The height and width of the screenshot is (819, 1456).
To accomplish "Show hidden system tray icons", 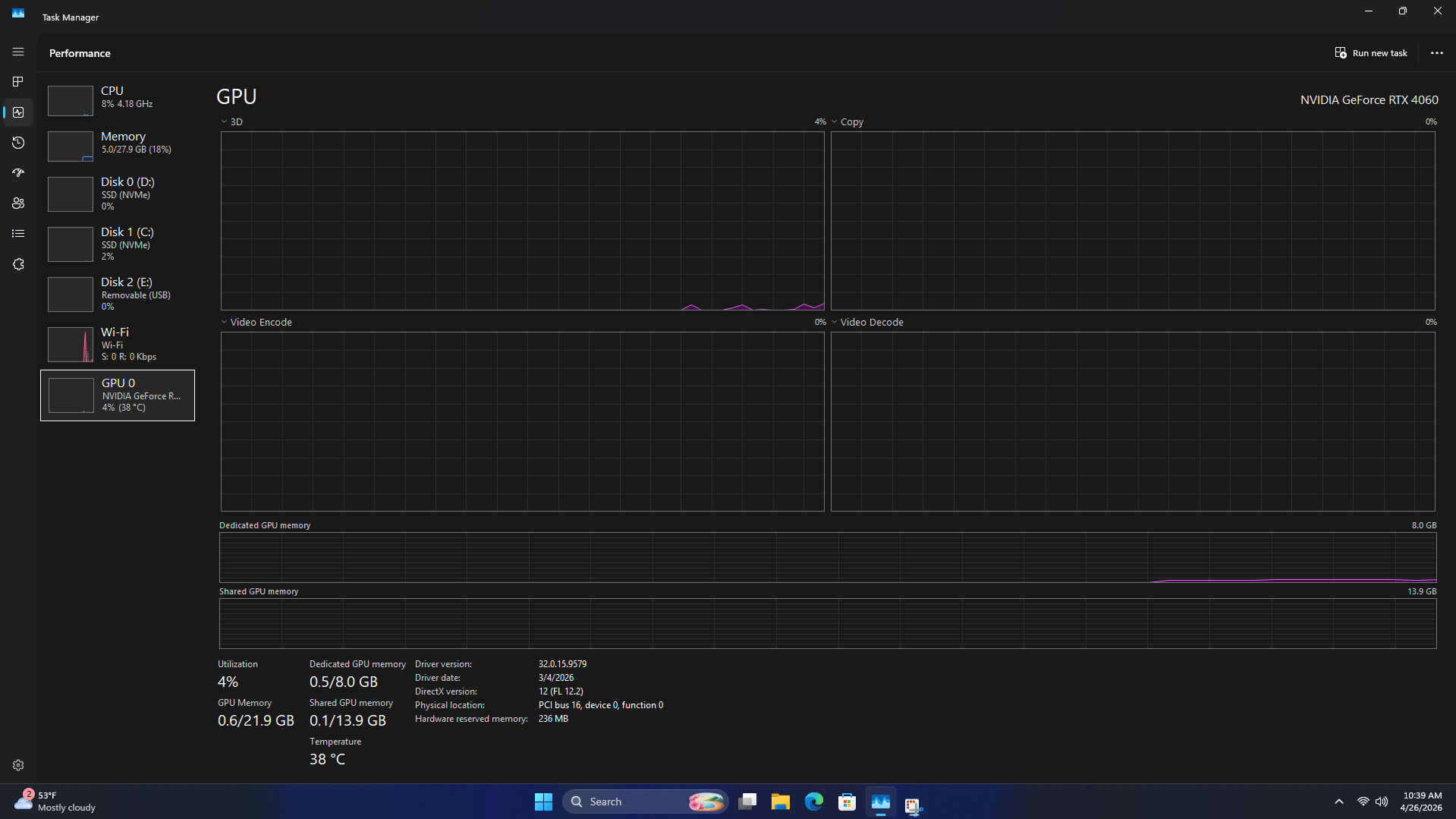I will pyautogui.click(x=1339, y=802).
